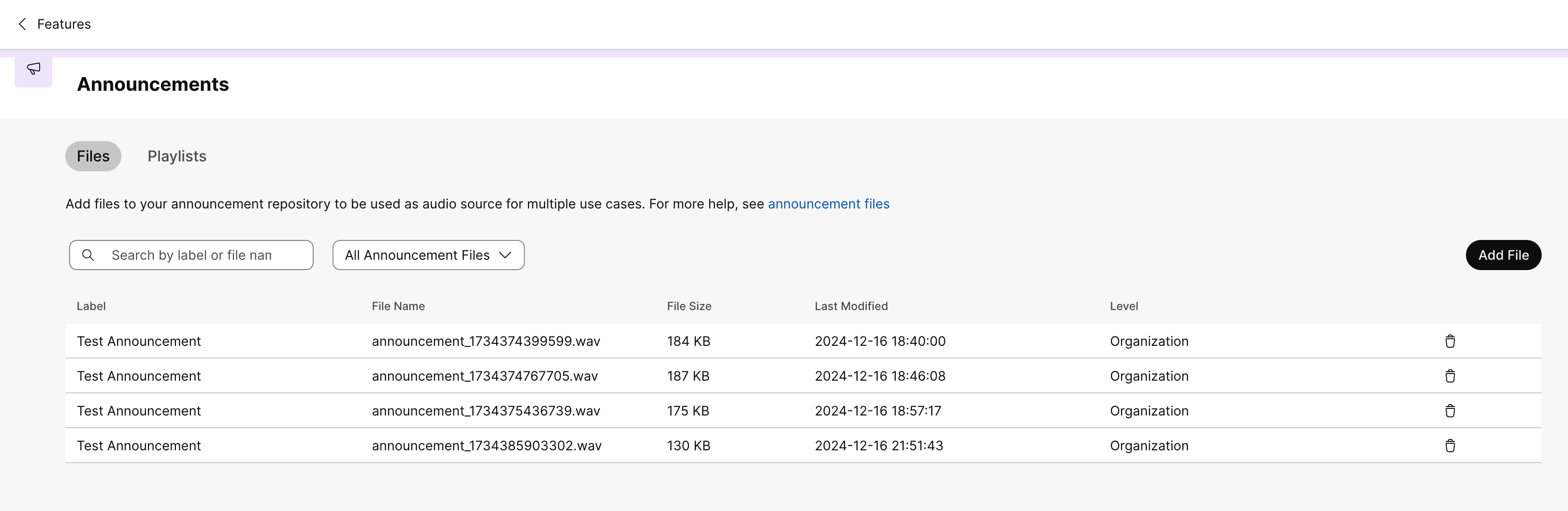This screenshot has height=511, width=1568.
Task: Click the File Name column header
Action: (x=398, y=306)
